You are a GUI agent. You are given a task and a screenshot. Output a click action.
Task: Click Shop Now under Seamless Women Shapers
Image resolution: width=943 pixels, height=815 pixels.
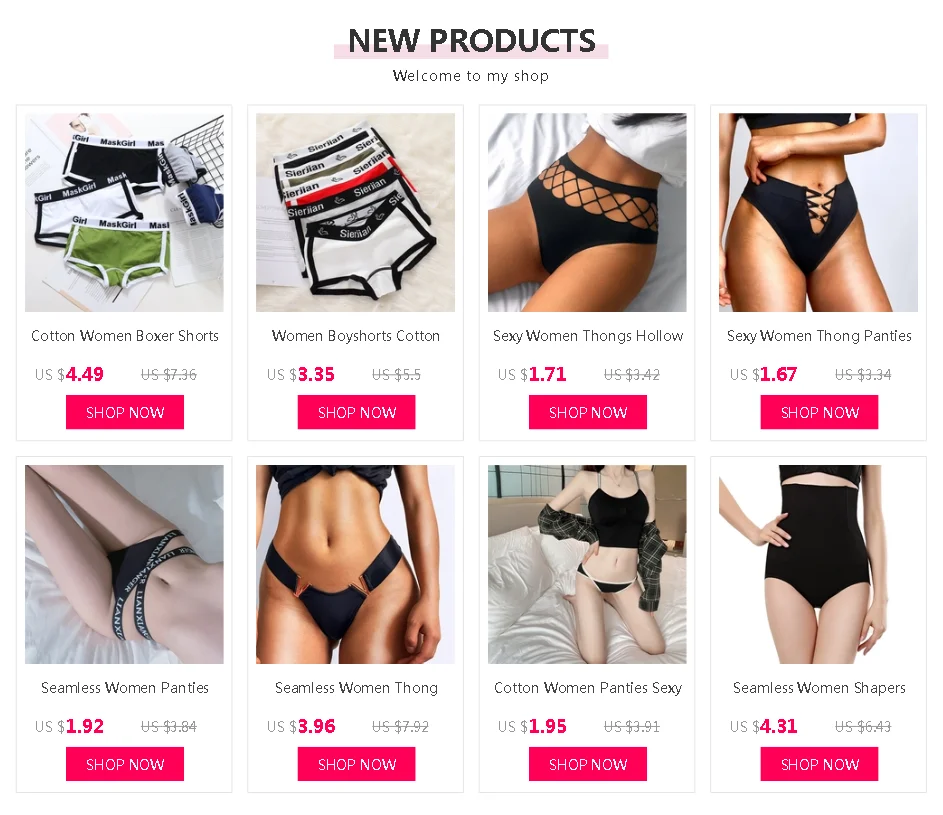pyautogui.click(x=820, y=764)
